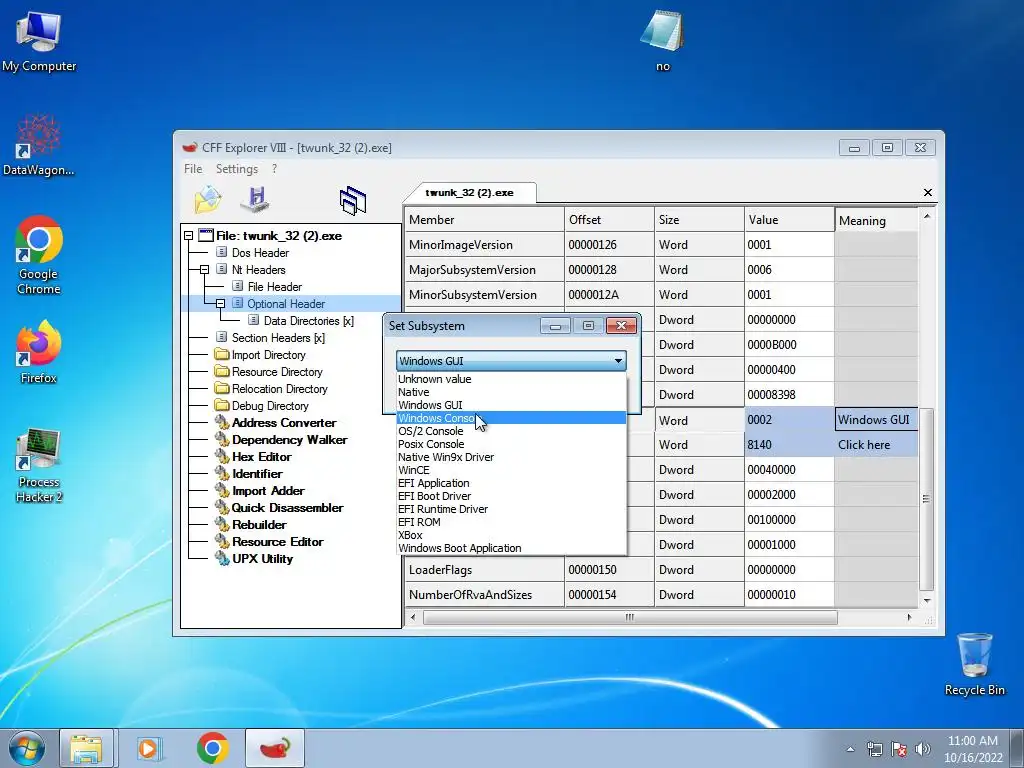Save file with the floppy disk icon
This screenshot has height=768, width=1024.
(x=255, y=199)
